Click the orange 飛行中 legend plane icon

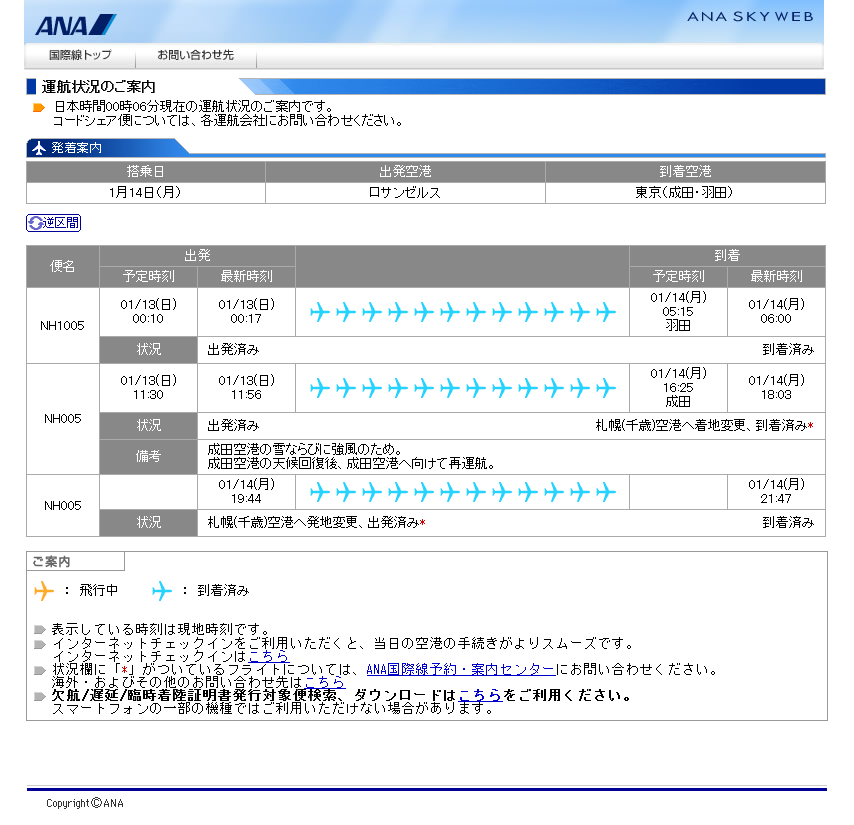[x=44, y=590]
